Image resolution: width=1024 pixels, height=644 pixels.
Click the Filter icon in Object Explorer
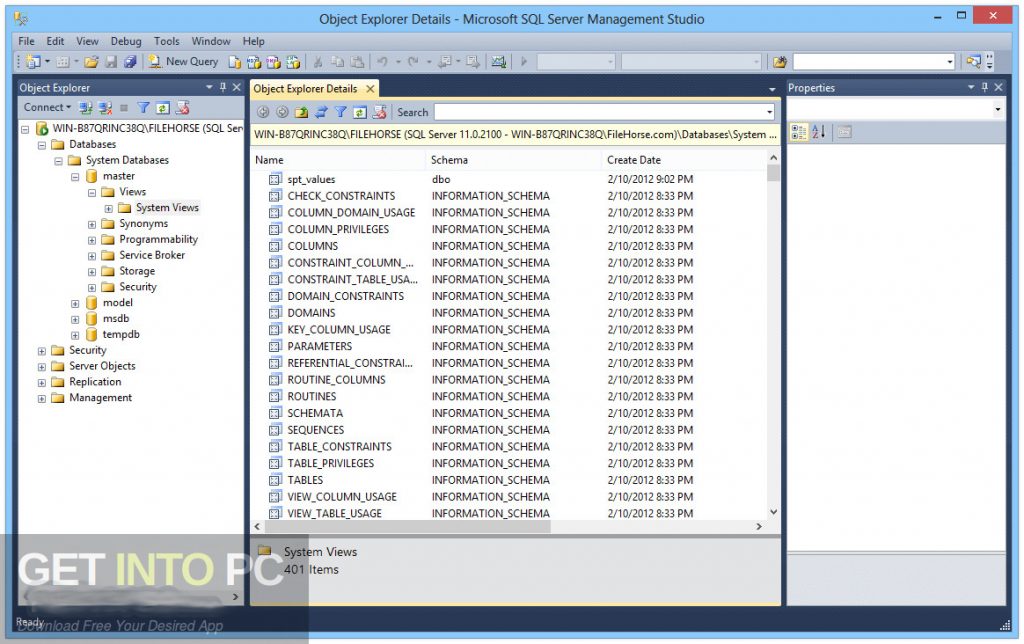coord(143,108)
